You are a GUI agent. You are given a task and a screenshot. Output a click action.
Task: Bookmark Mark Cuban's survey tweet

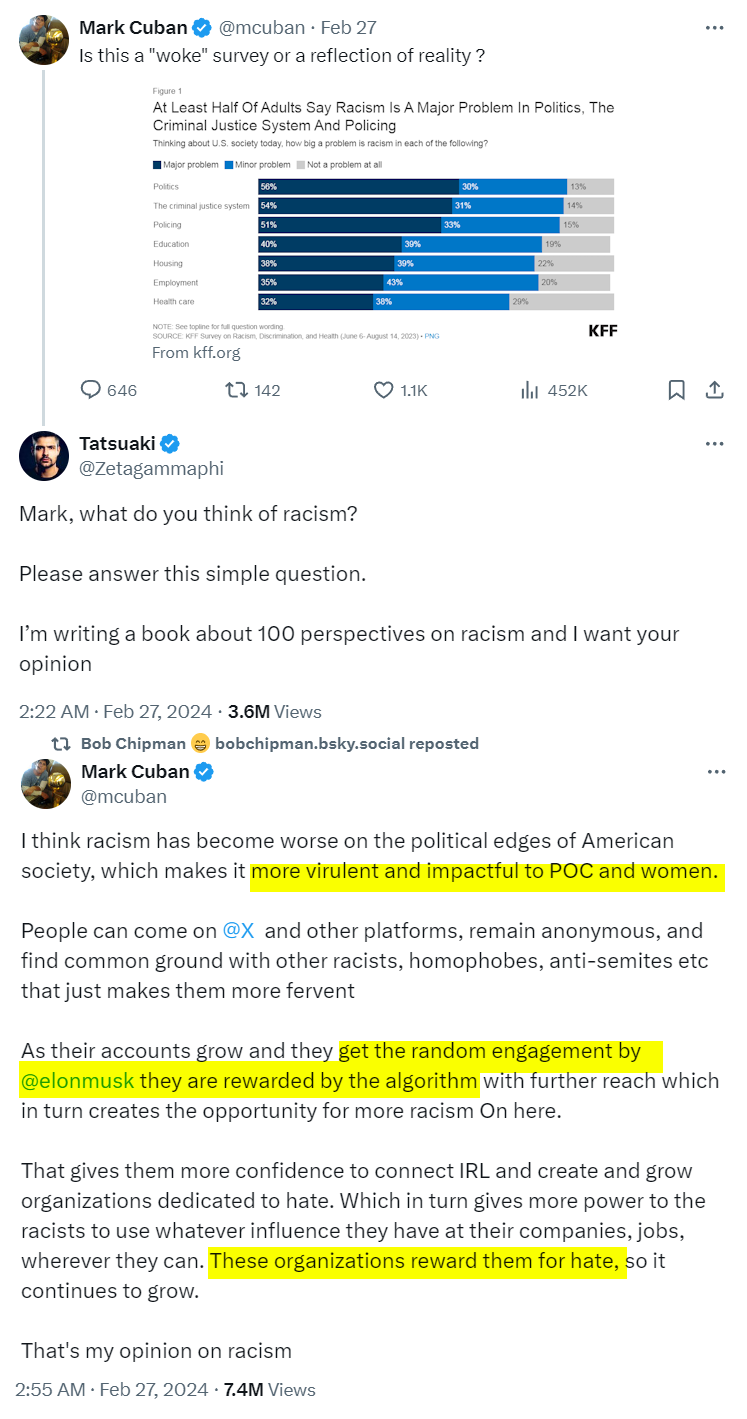pyautogui.click(x=677, y=390)
